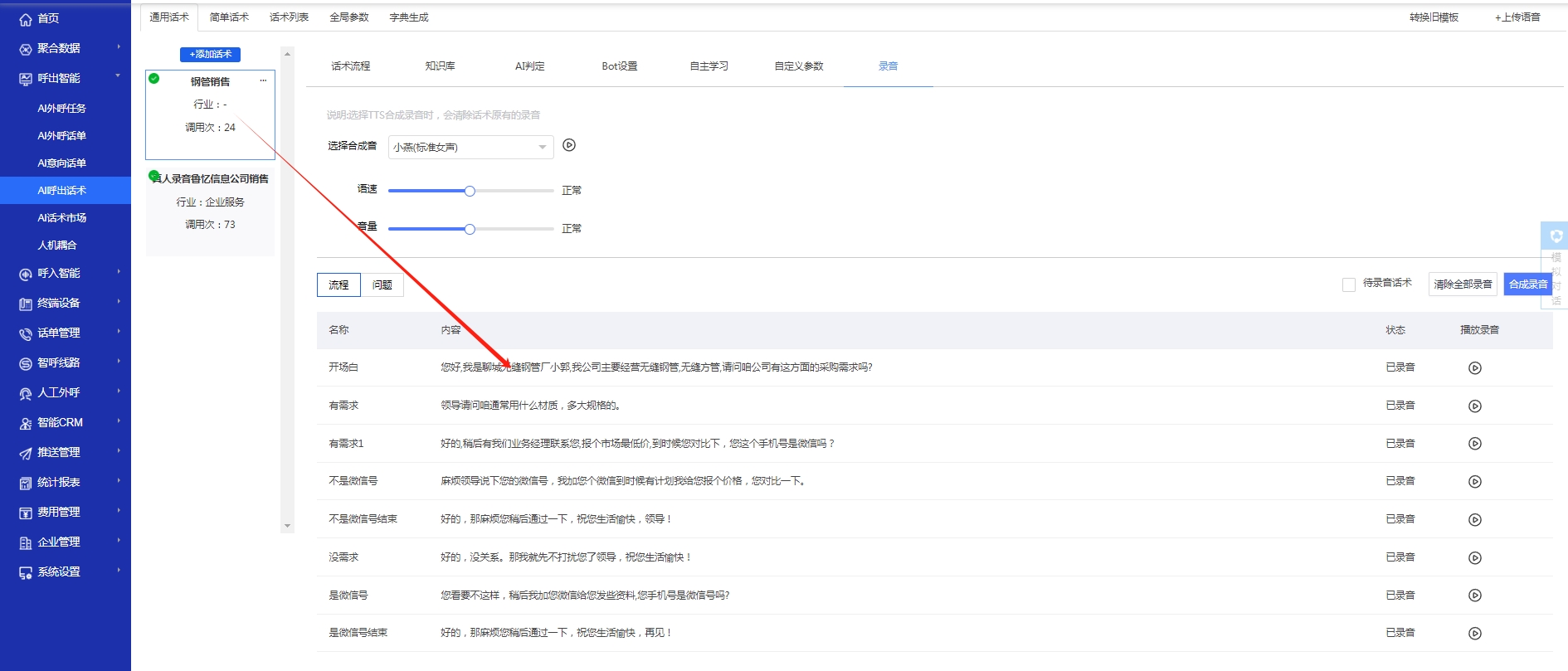Check the 待录音话术 checkbox
Viewport: 1568px width, 671px height.
point(1348,284)
